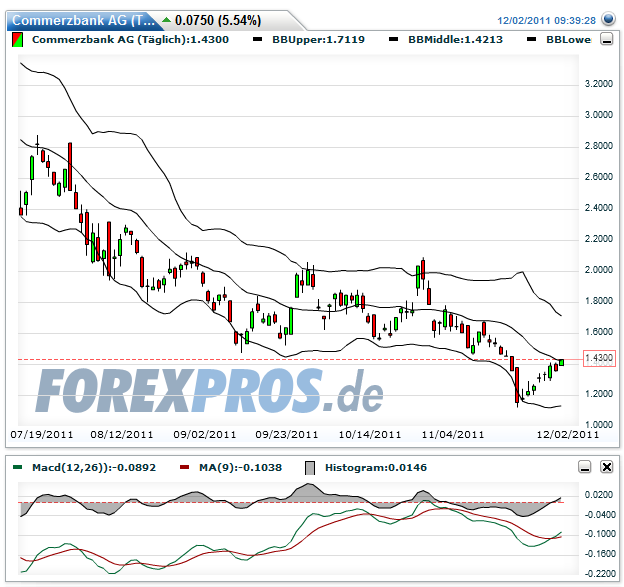Click the 1.8000 price axis label
Image resolution: width=624 pixels, height=587 pixels.
click(x=599, y=301)
